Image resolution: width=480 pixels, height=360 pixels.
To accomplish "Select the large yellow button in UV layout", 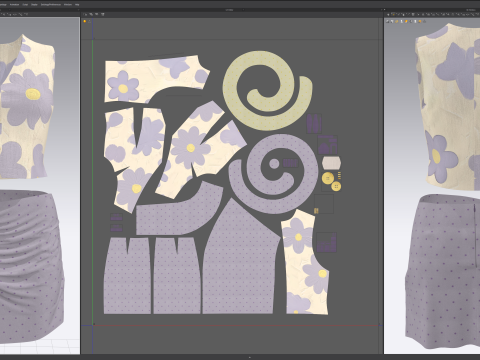I will coord(328,178).
